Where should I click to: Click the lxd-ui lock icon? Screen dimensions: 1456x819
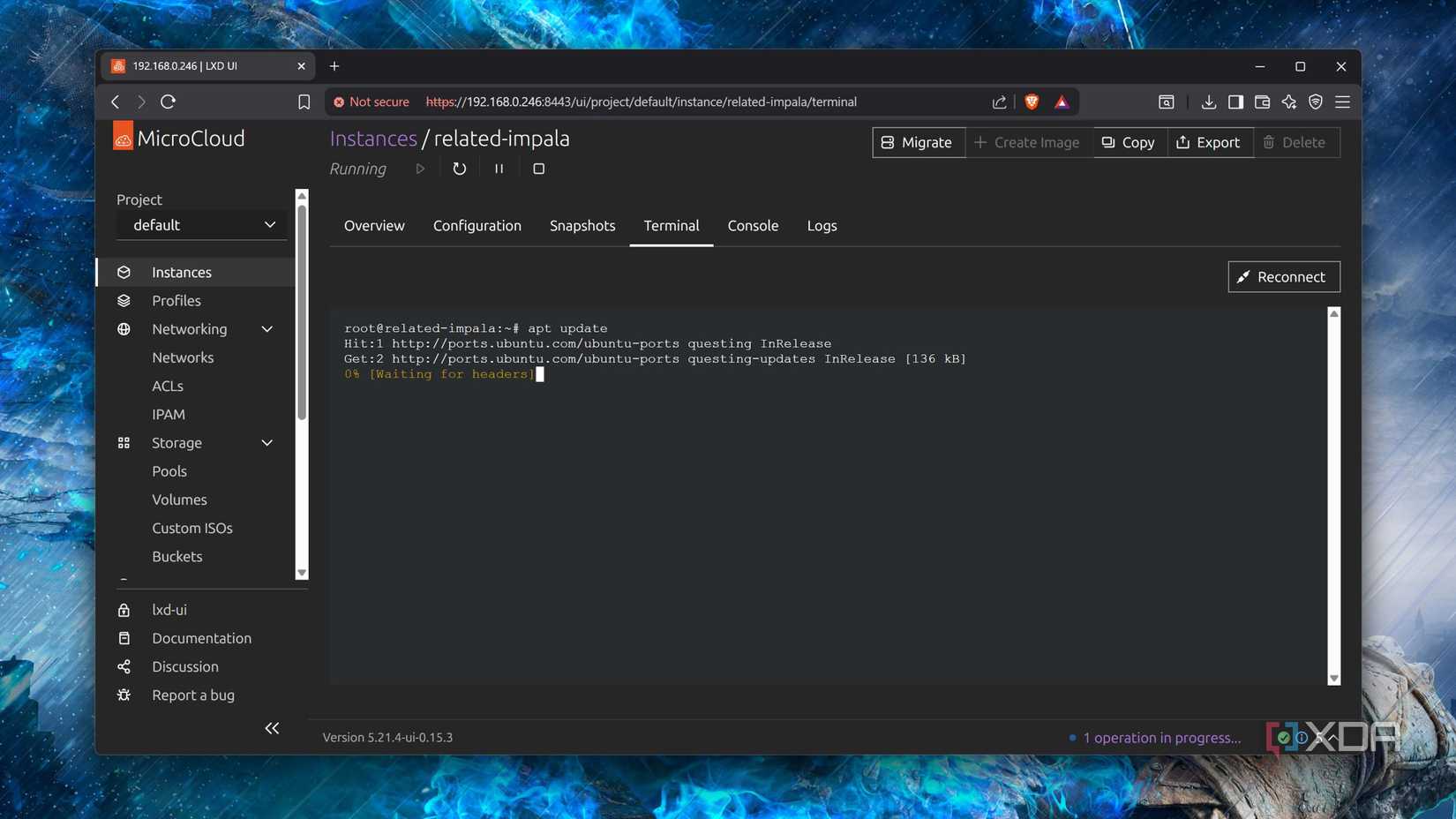tap(124, 609)
